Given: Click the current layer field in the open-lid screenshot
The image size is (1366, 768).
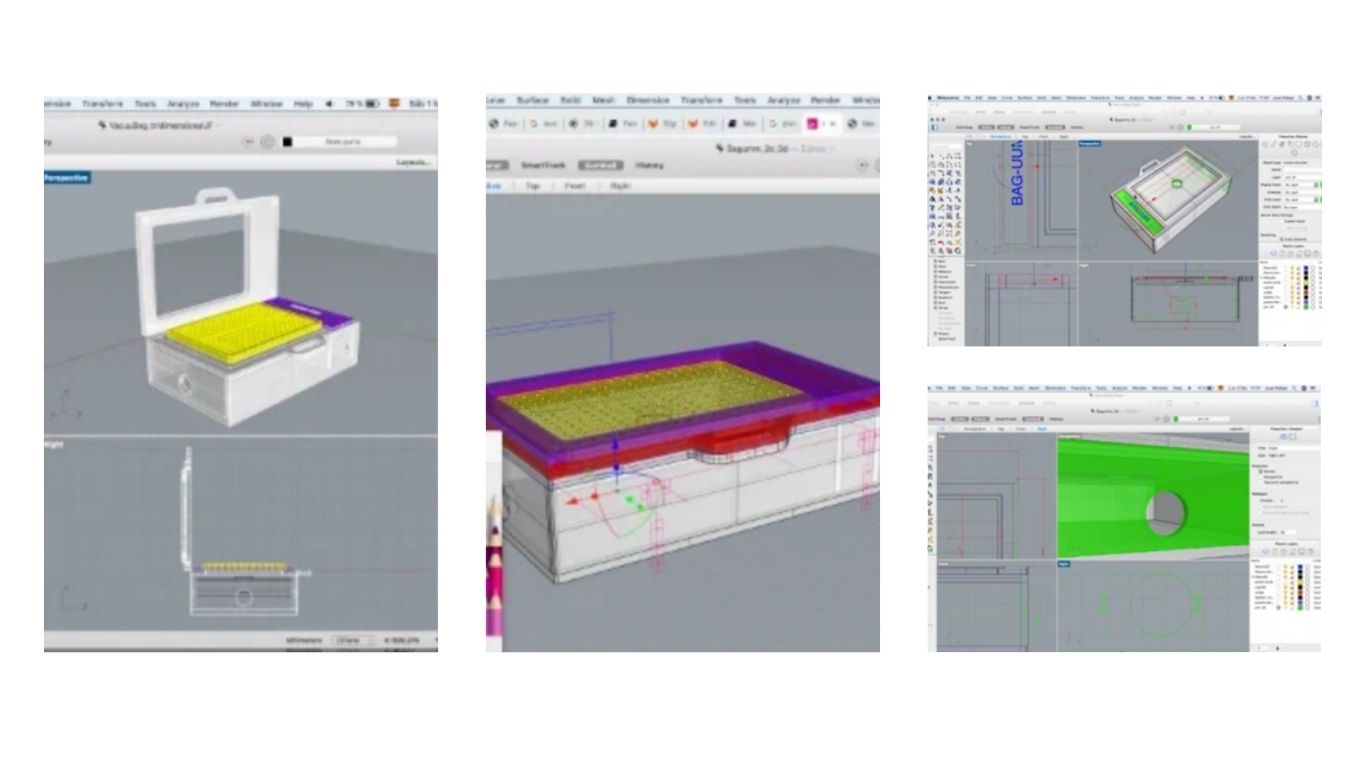Looking at the screenshot, I should 344,141.
